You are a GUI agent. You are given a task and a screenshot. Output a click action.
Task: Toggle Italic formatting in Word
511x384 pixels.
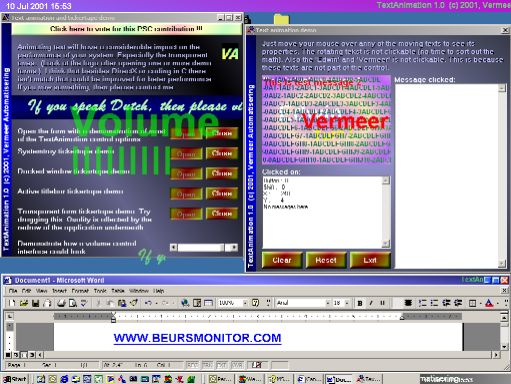point(371,303)
